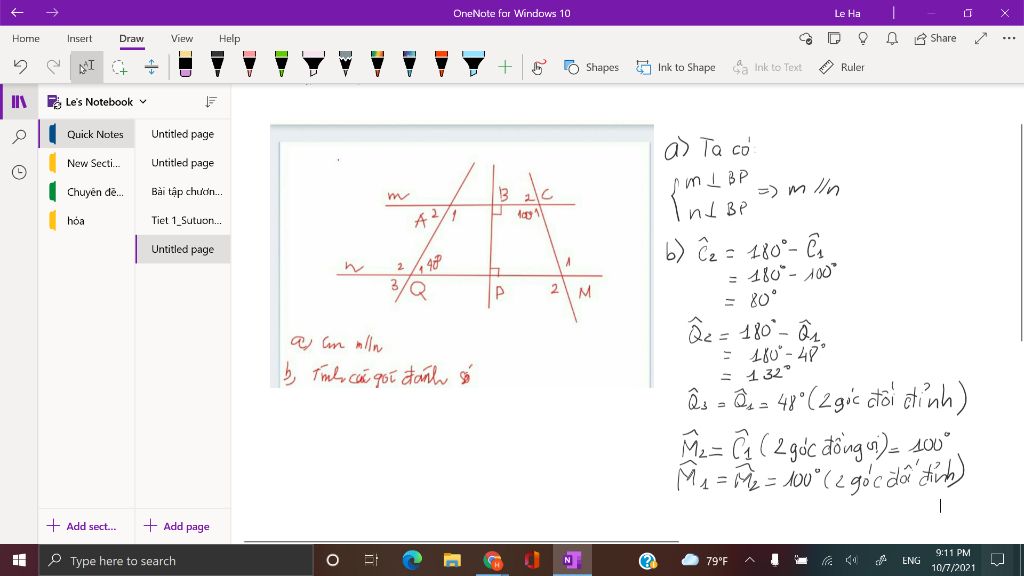1024x576 pixels.
Task: Select the blue-tipped pen
Action: (x=409, y=65)
